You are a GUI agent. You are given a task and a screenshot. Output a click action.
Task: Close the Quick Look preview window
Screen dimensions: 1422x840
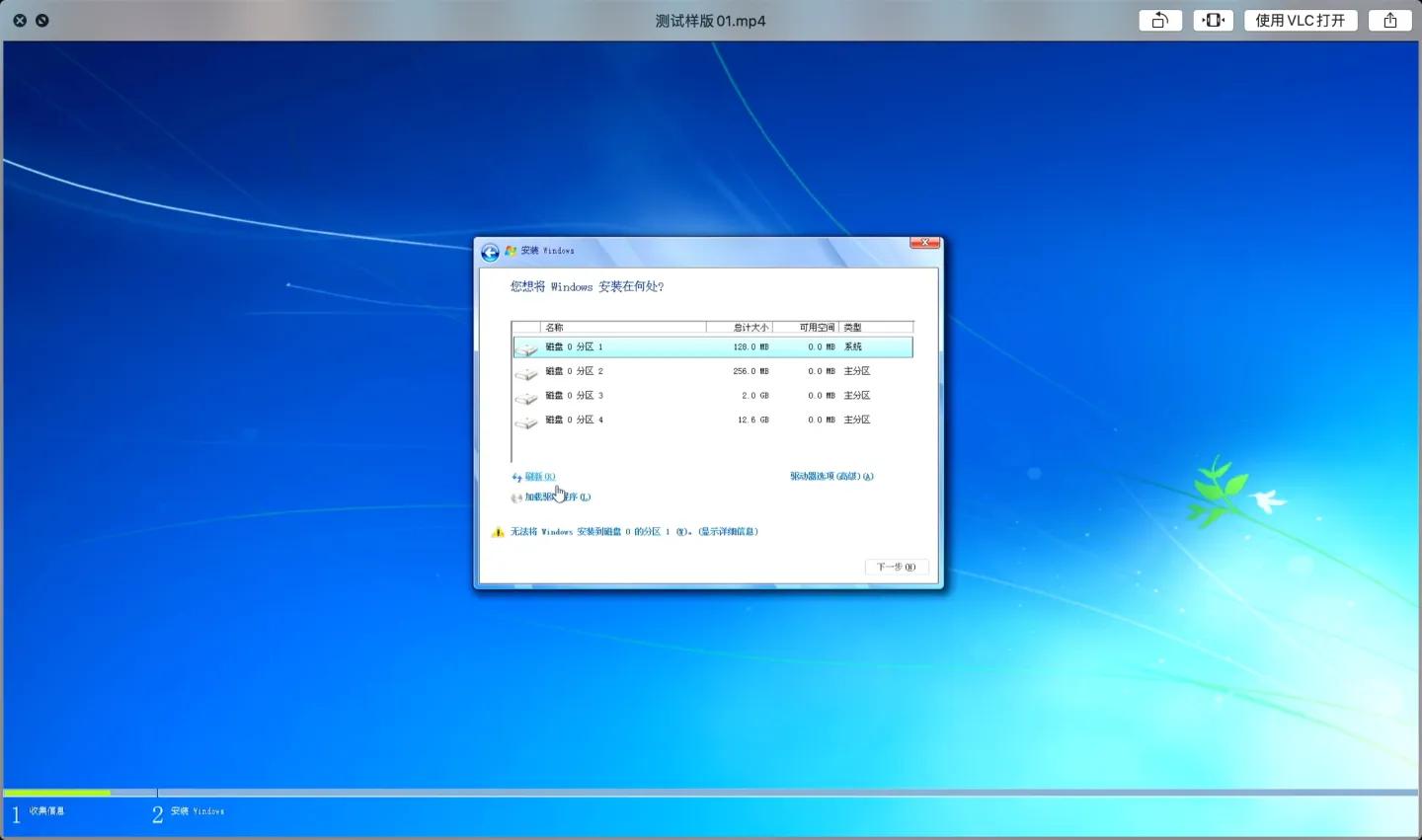coord(20,21)
